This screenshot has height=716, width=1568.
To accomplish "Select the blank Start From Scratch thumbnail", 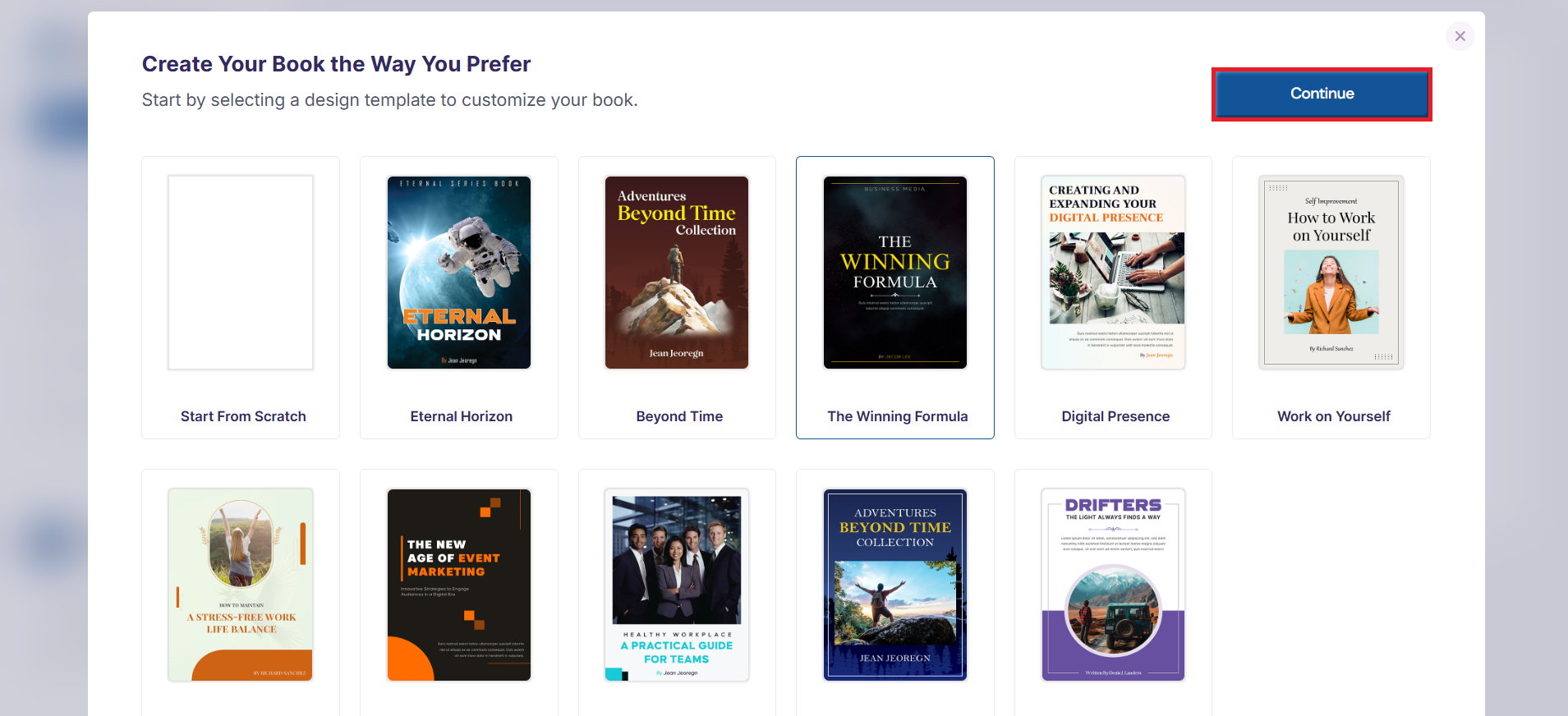I will pyautogui.click(x=241, y=273).
